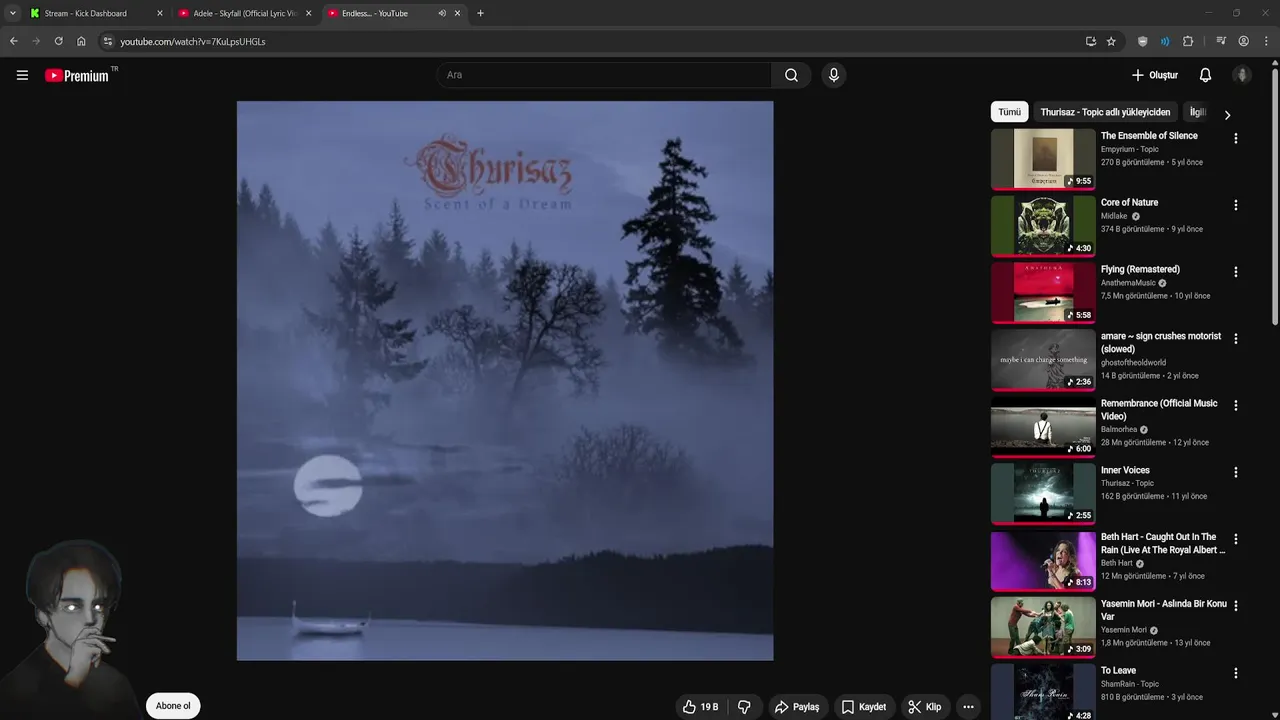Open the shield extension icon
Image resolution: width=1280 pixels, height=720 pixels.
pyautogui.click(x=1143, y=41)
